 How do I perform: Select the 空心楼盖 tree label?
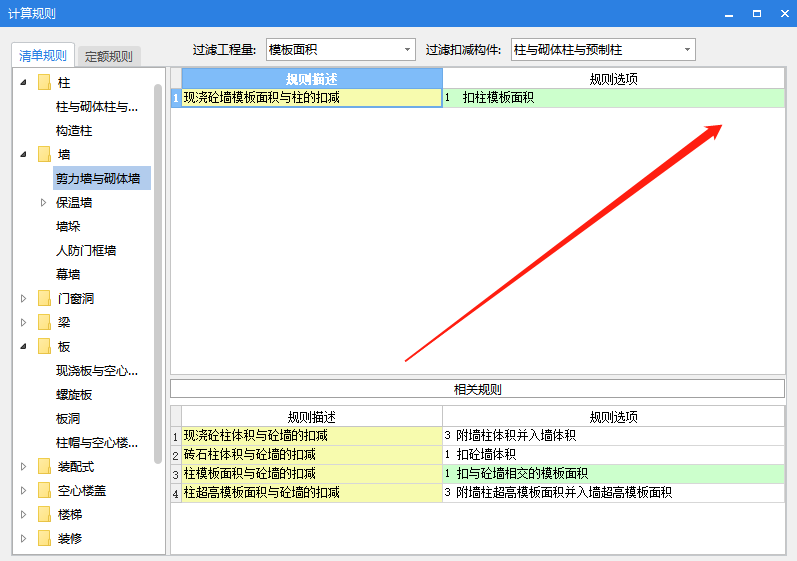coord(82,490)
